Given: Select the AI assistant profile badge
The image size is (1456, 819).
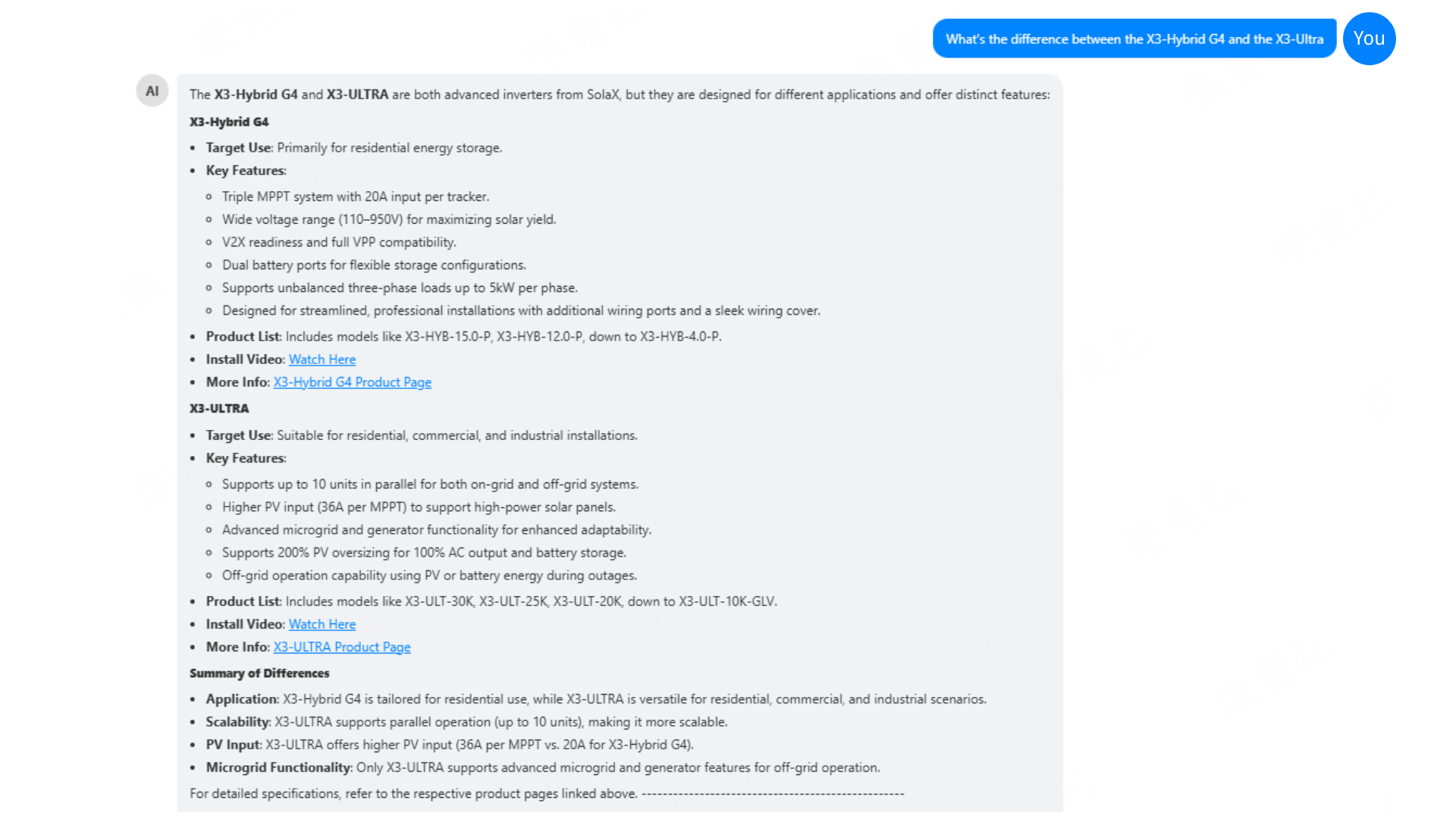Looking at the screenshot, I should tap(152, 90).
